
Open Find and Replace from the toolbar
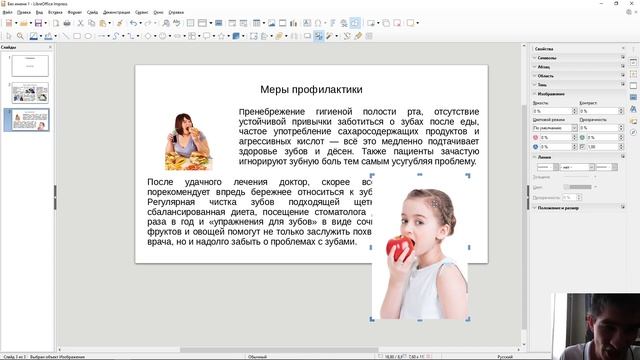click(x=166, y=23)
